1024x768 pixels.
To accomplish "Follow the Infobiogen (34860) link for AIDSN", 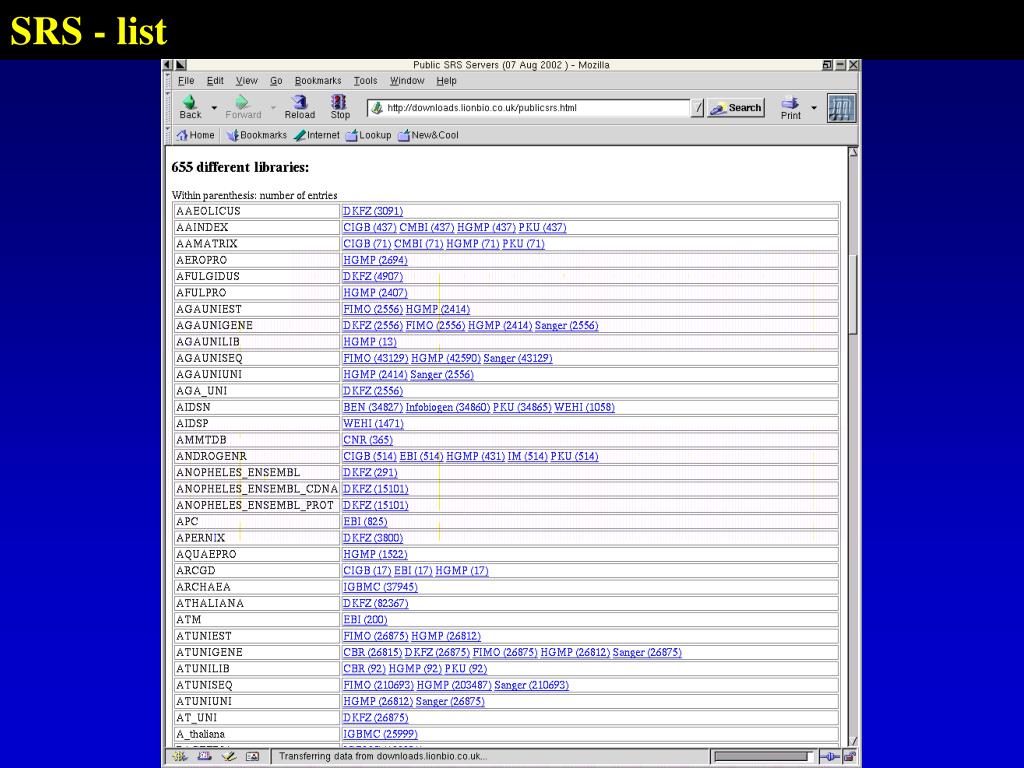I will pyautogui.click(x=447, y=407).
